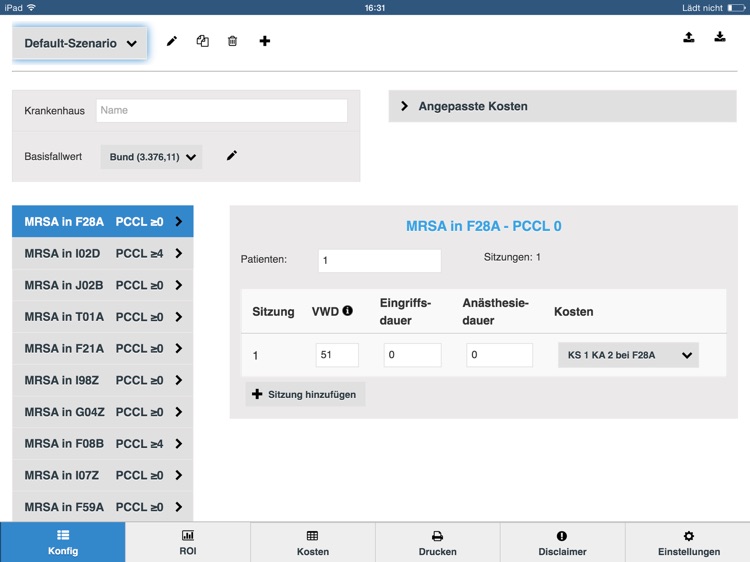Open MRSA in I02D PCCL ≥4 entry
The image size is (750, 562).
103,253
